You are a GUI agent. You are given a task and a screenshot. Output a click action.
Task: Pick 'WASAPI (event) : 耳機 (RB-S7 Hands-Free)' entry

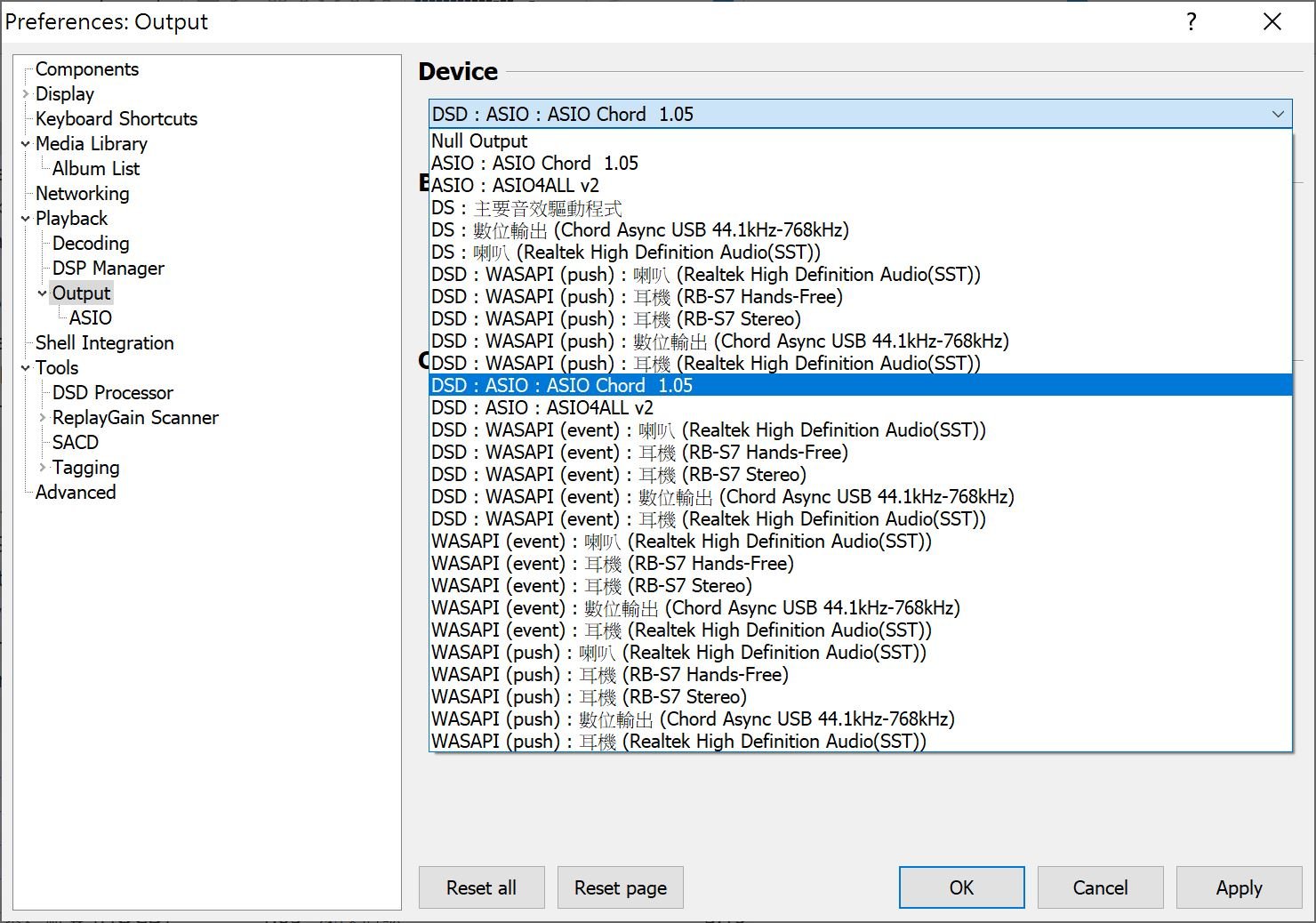click(x=860, y=563)
